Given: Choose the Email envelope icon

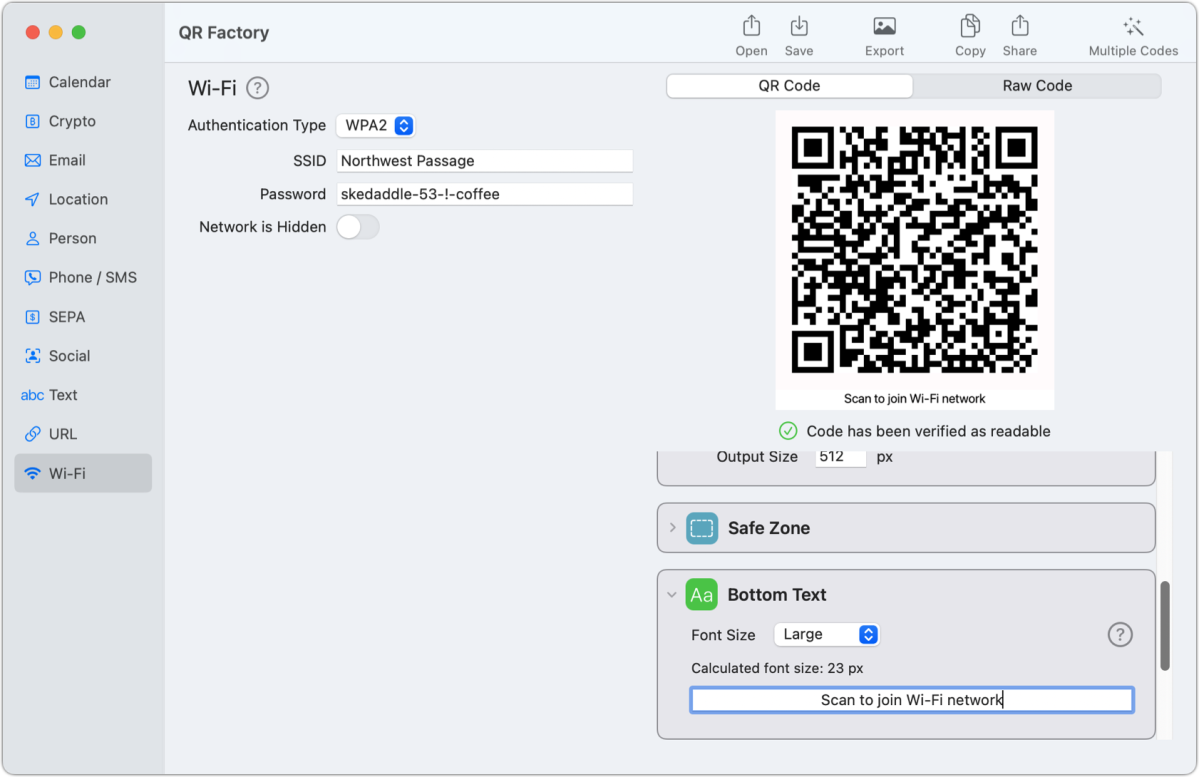Looking at the screenshot, I should tap(32, 160).
